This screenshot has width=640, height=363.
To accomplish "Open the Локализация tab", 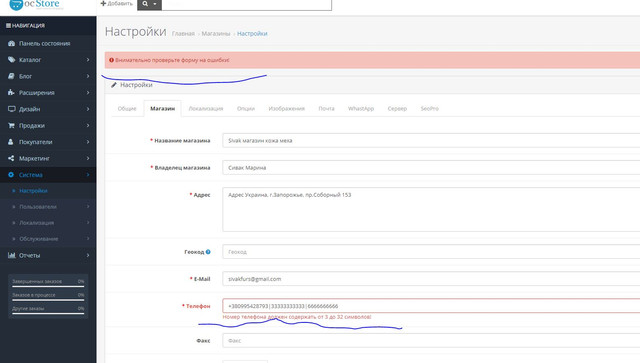I will click(206, 109).
